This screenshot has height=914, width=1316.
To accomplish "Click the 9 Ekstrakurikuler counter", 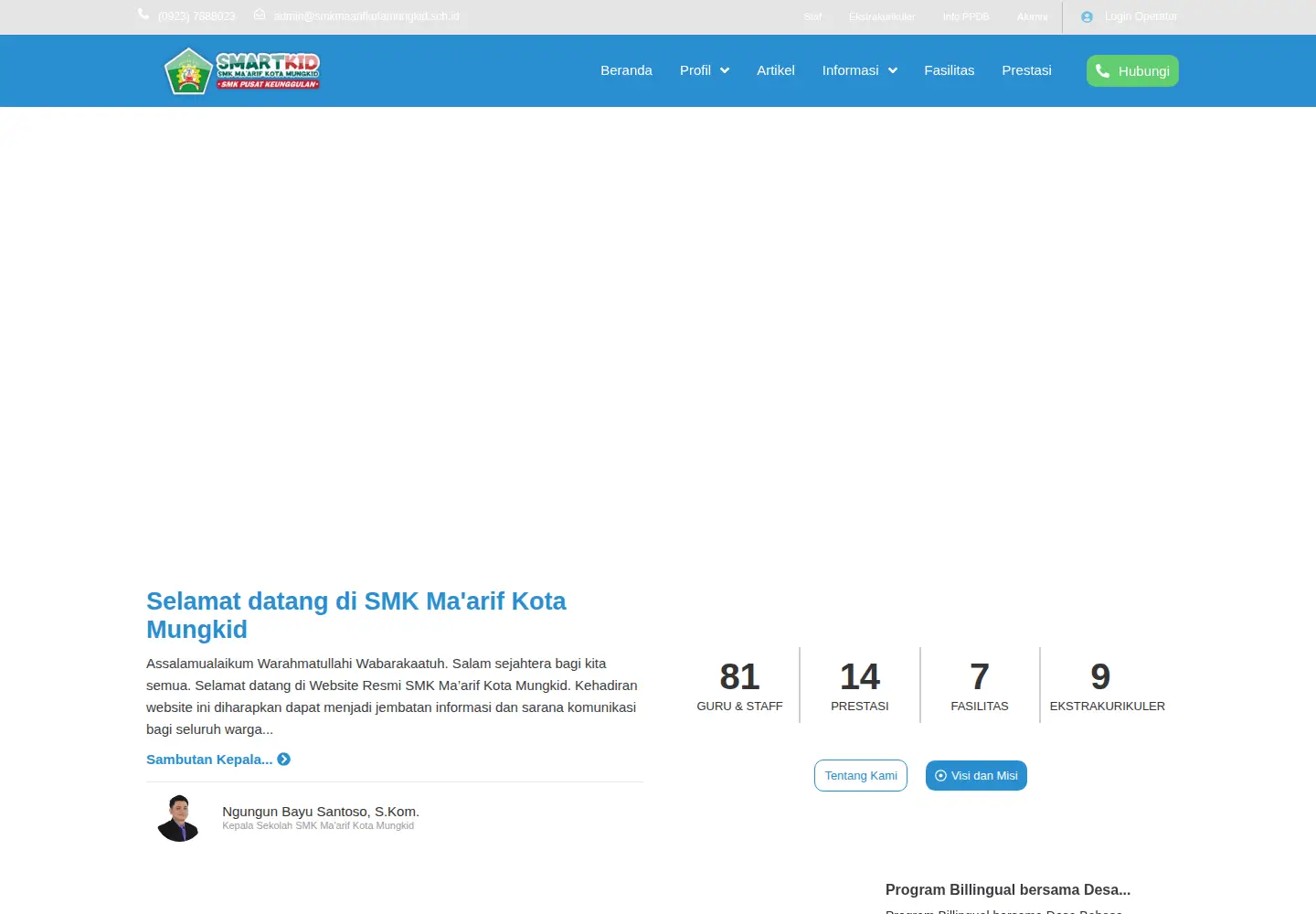I will 1107,685.
